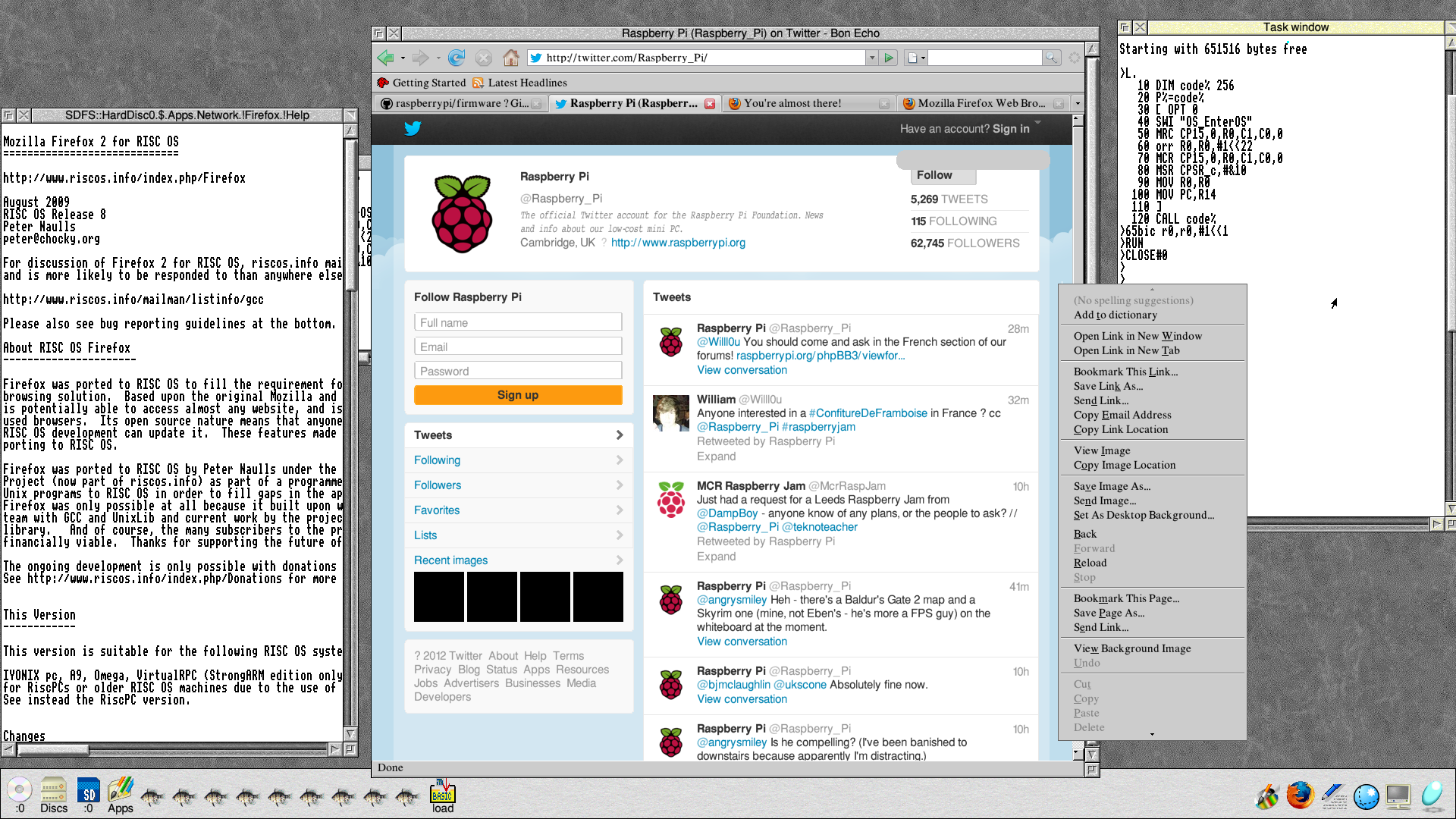Open the CD drive :0 on the icon bar
The height and width of the screenshot is (819, 1456).
[x=20, y=795]
